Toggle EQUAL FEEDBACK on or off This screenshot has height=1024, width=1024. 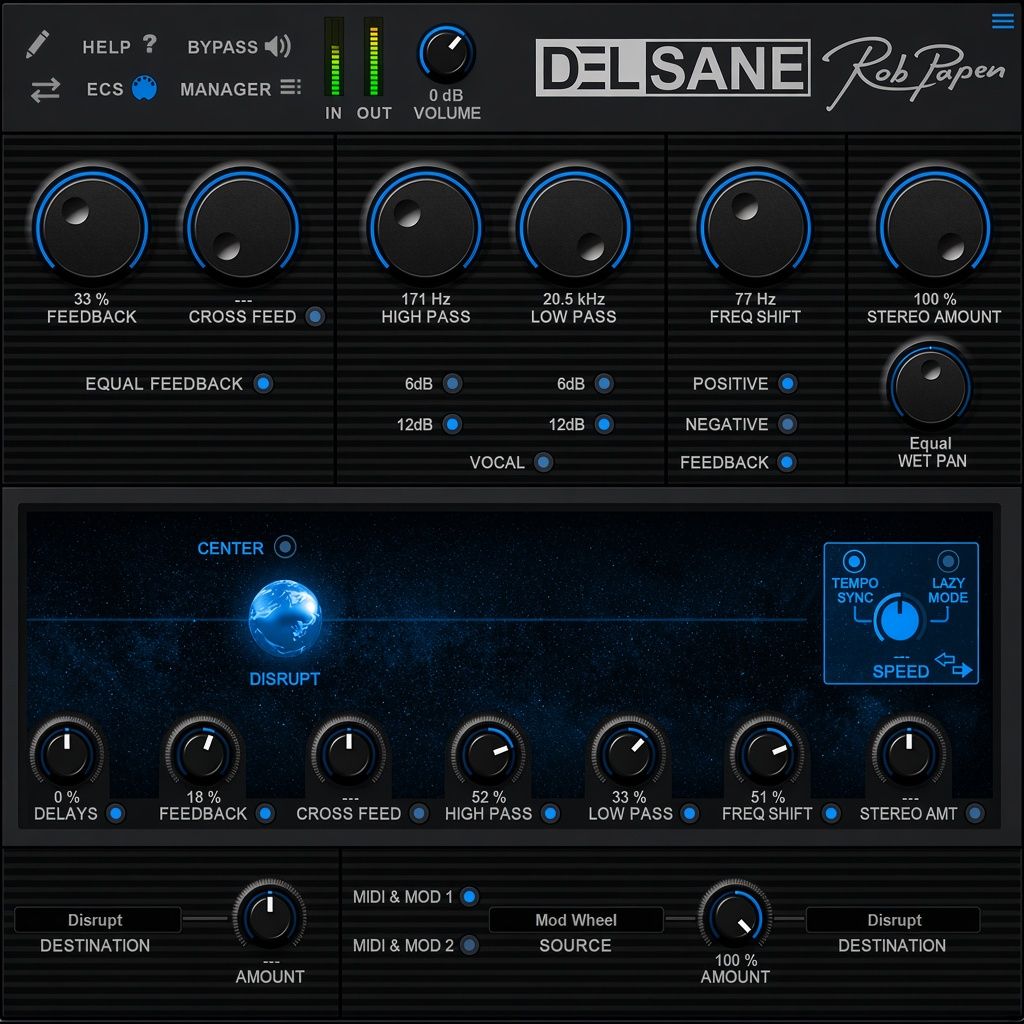click(264, 383)
